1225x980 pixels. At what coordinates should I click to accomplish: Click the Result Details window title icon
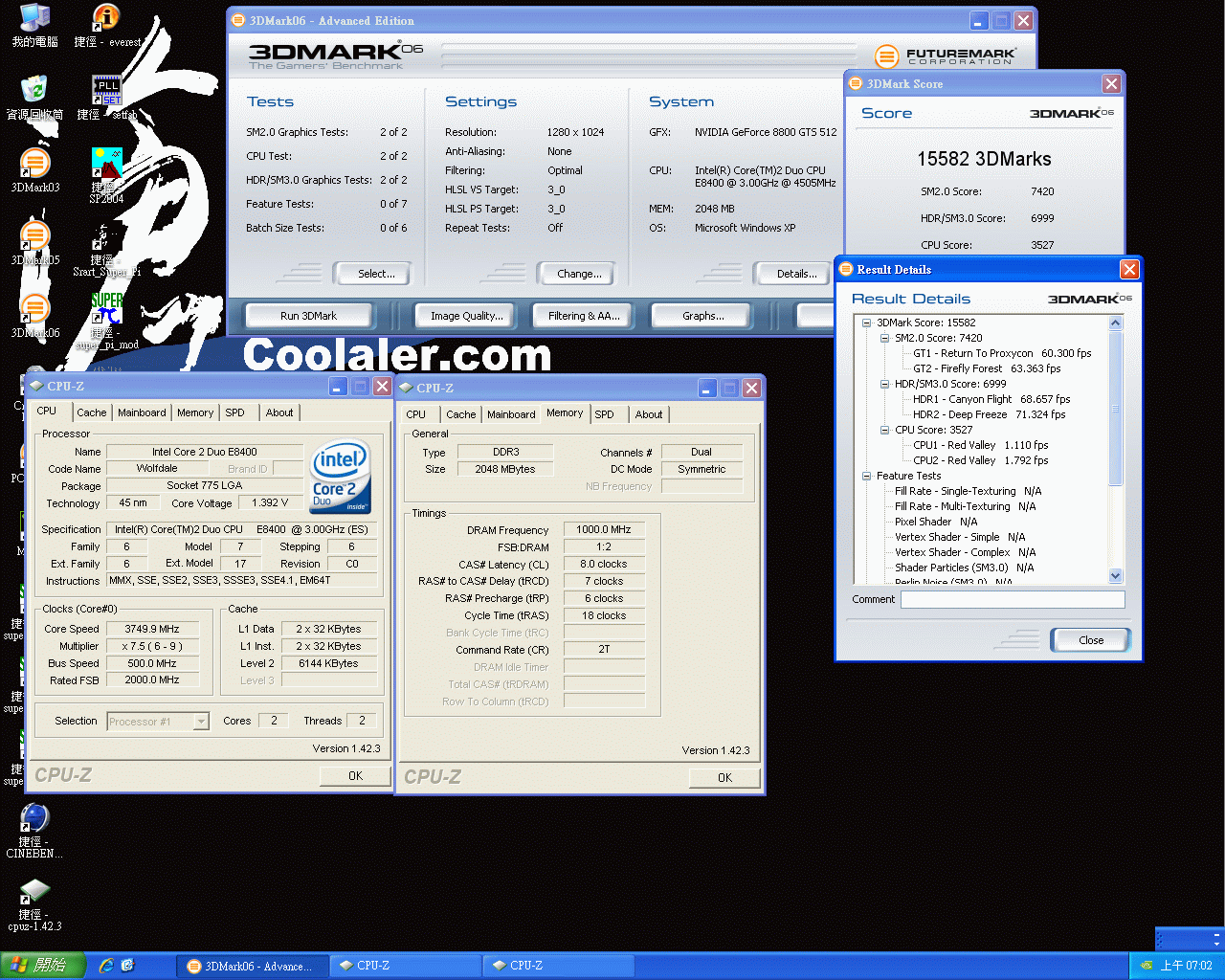[x=846, y=269]
